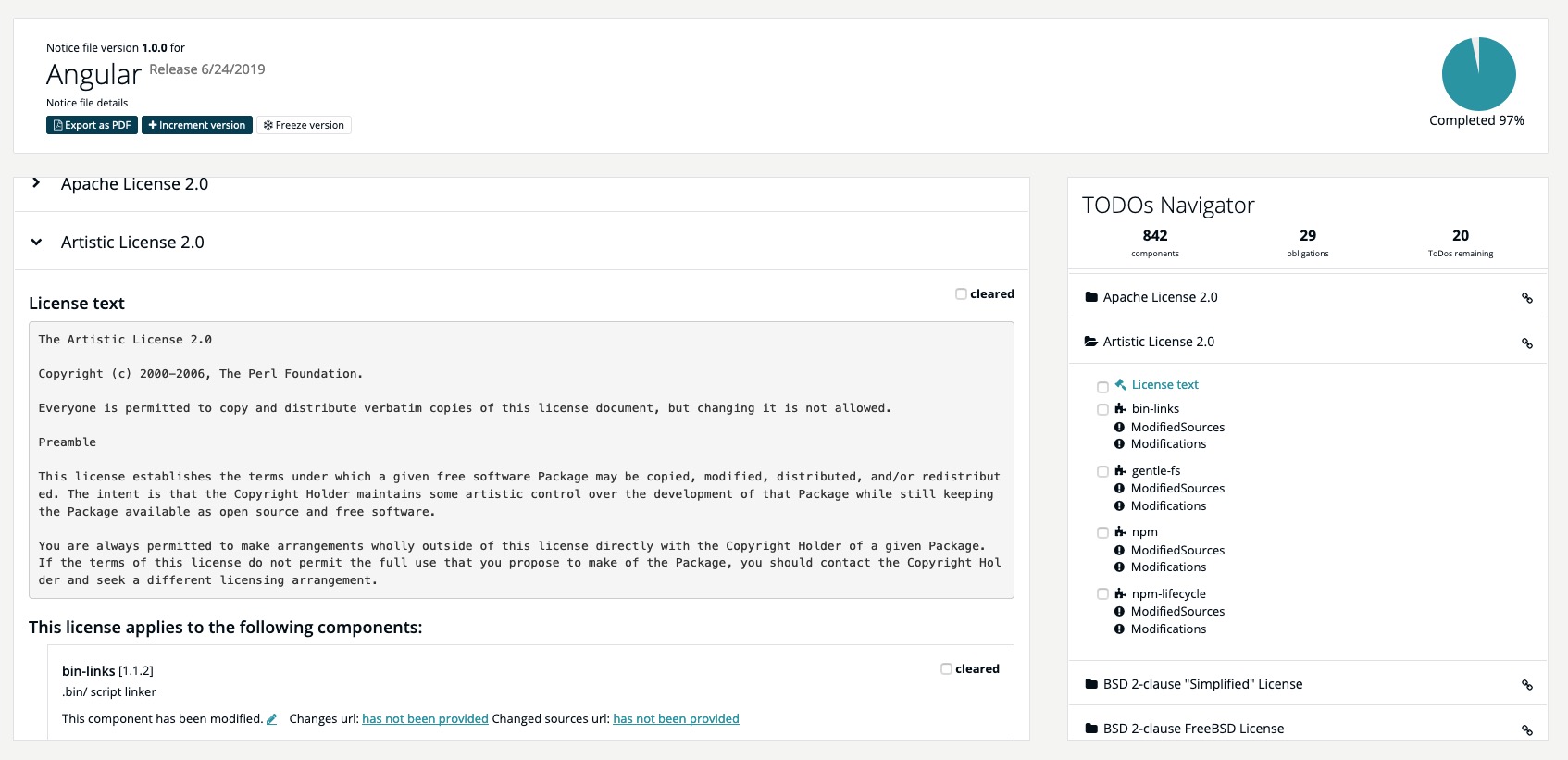The height and width of the screenshot is (760, 1568).
Task: Click the Angular project title
Action: coord(93,74)
